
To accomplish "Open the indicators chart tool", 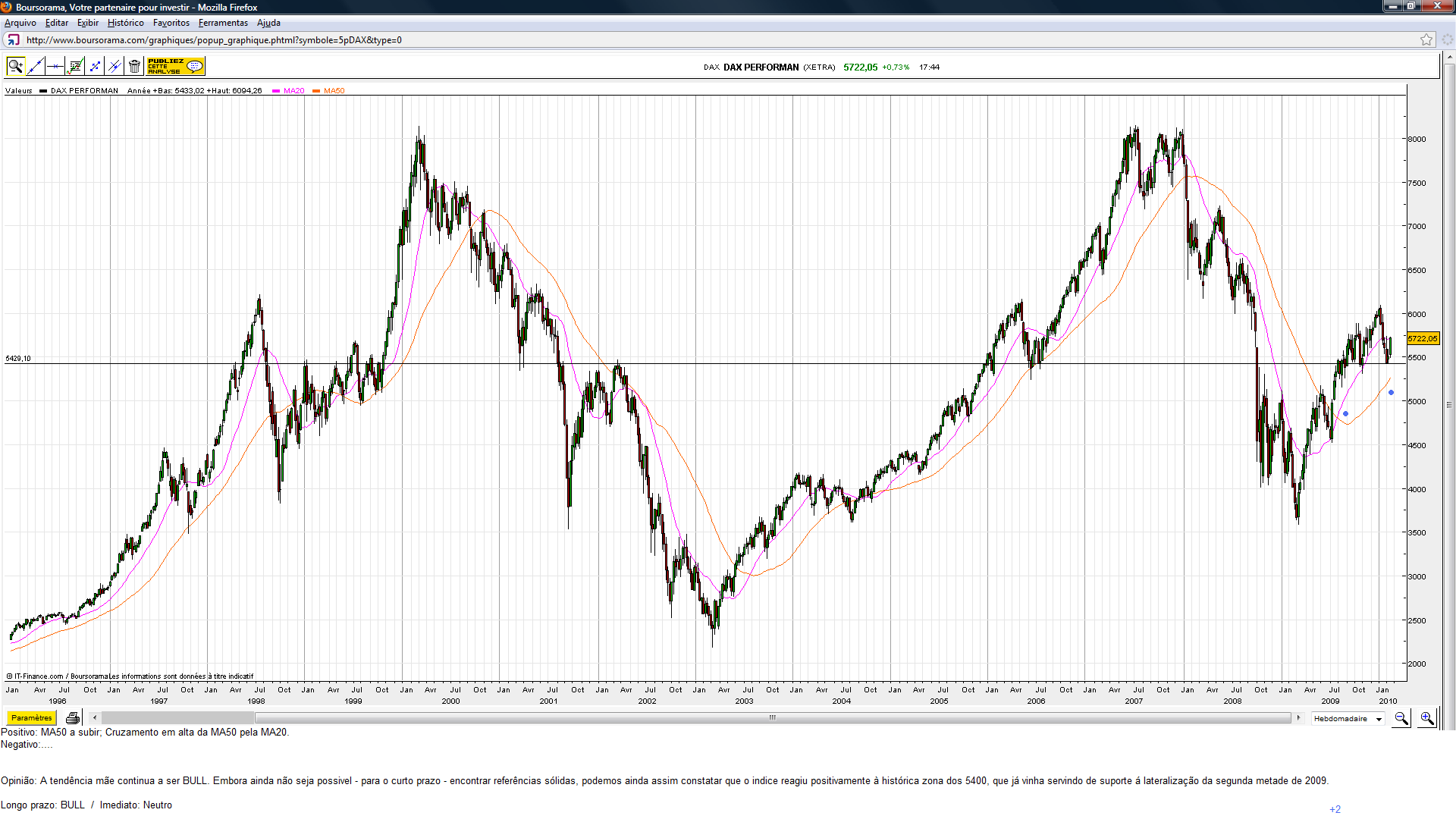I will 75,67.
